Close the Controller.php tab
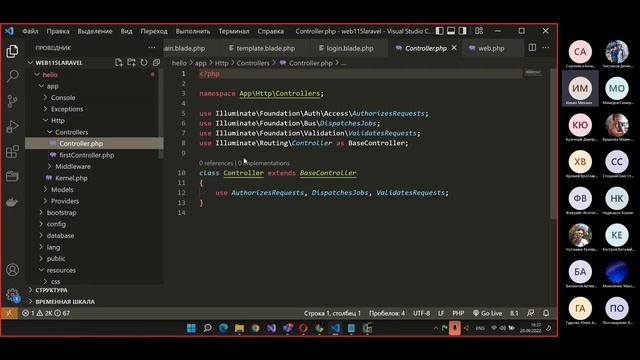 454,48
